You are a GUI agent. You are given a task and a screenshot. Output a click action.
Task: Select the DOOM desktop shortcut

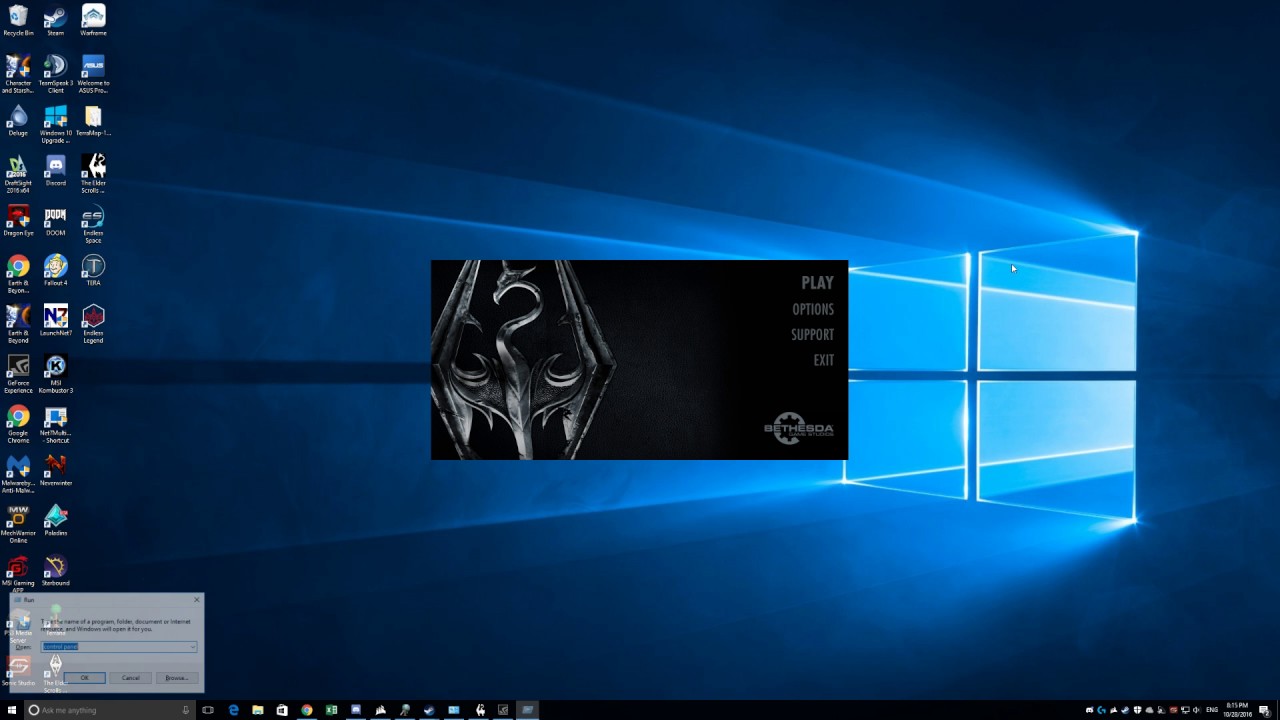point(55,220)
